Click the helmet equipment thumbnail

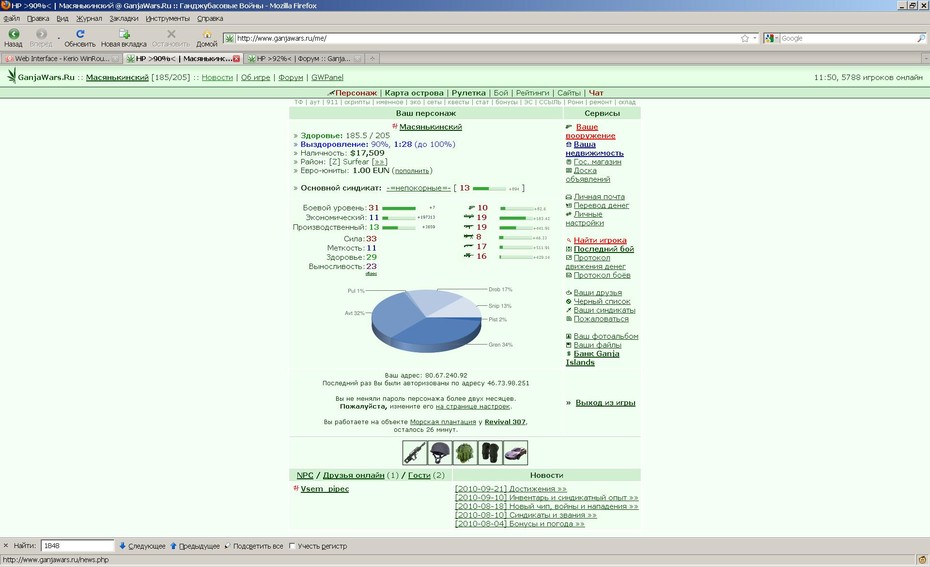click(439, 453)
